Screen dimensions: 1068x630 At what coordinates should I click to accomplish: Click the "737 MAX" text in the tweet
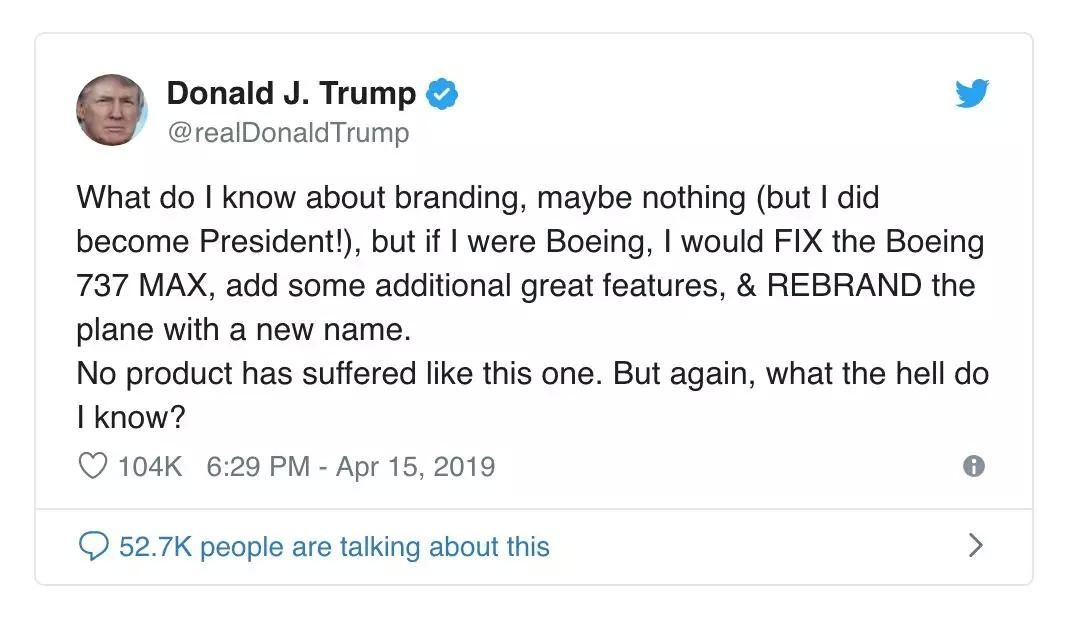[x=145, y=285]
